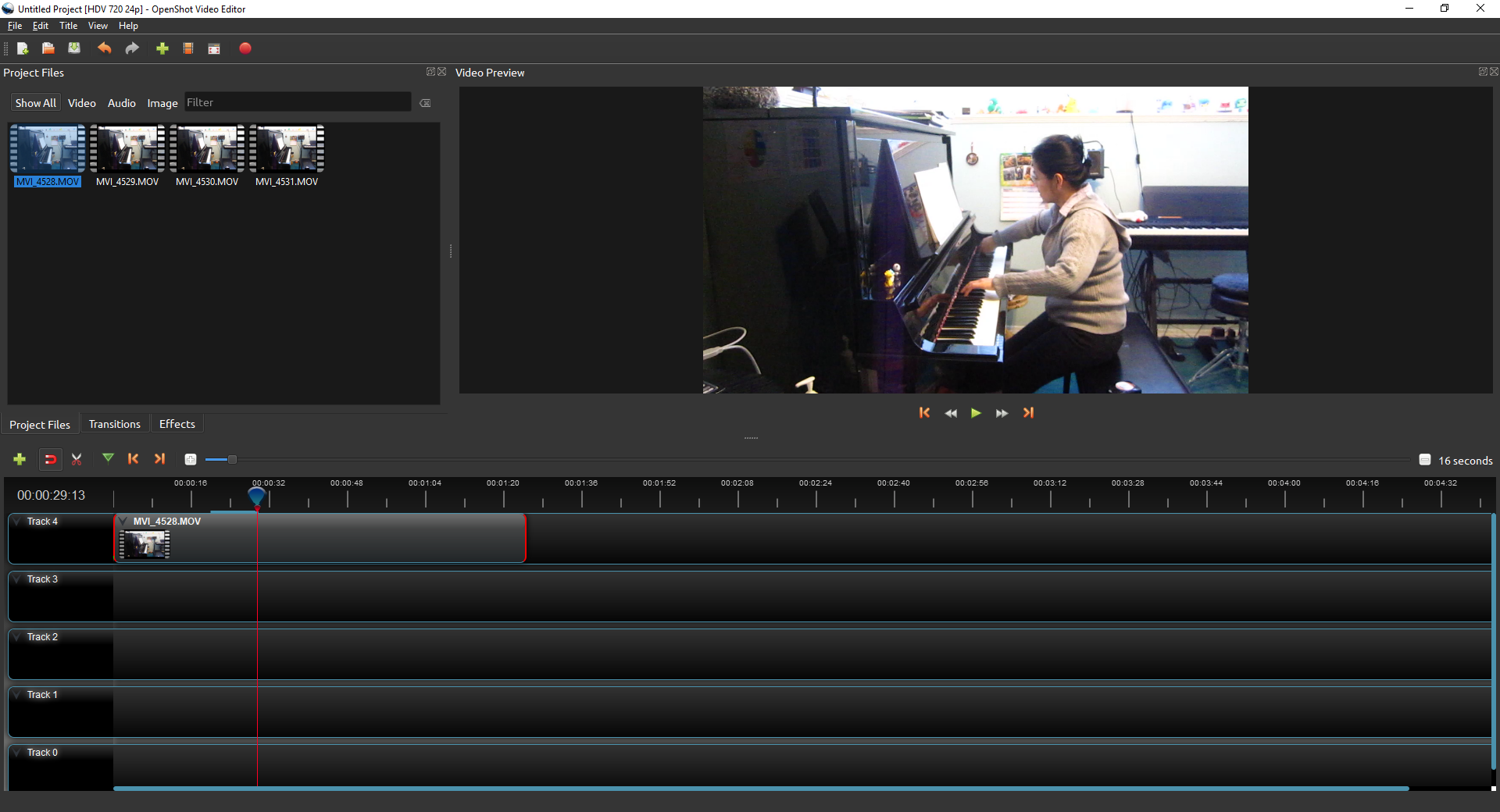Select the Project Files bottom tab
This screenshot has height=812, width=1500.
click(x=40, y=425)
